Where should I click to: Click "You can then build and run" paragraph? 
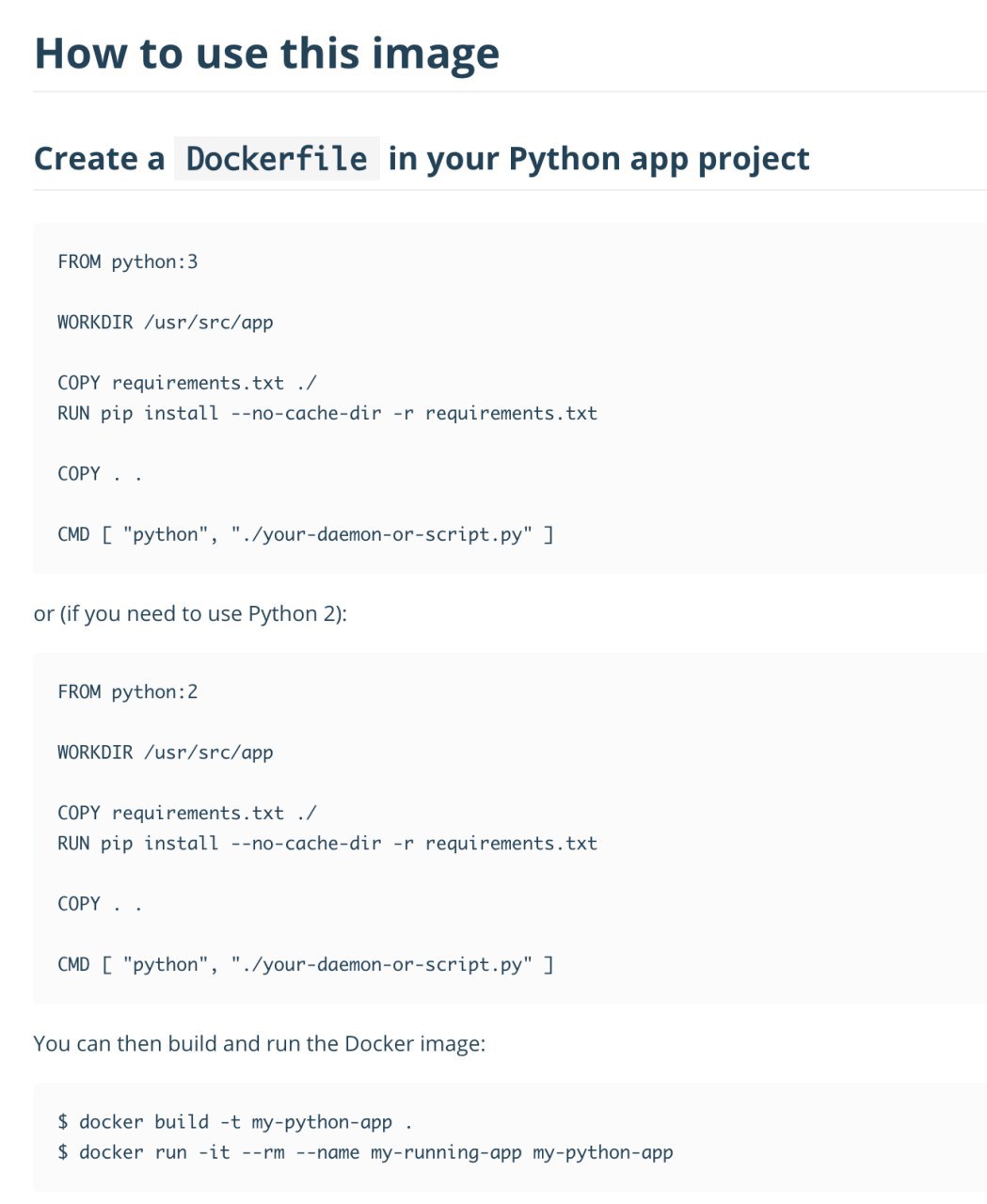pos(260,1043)
